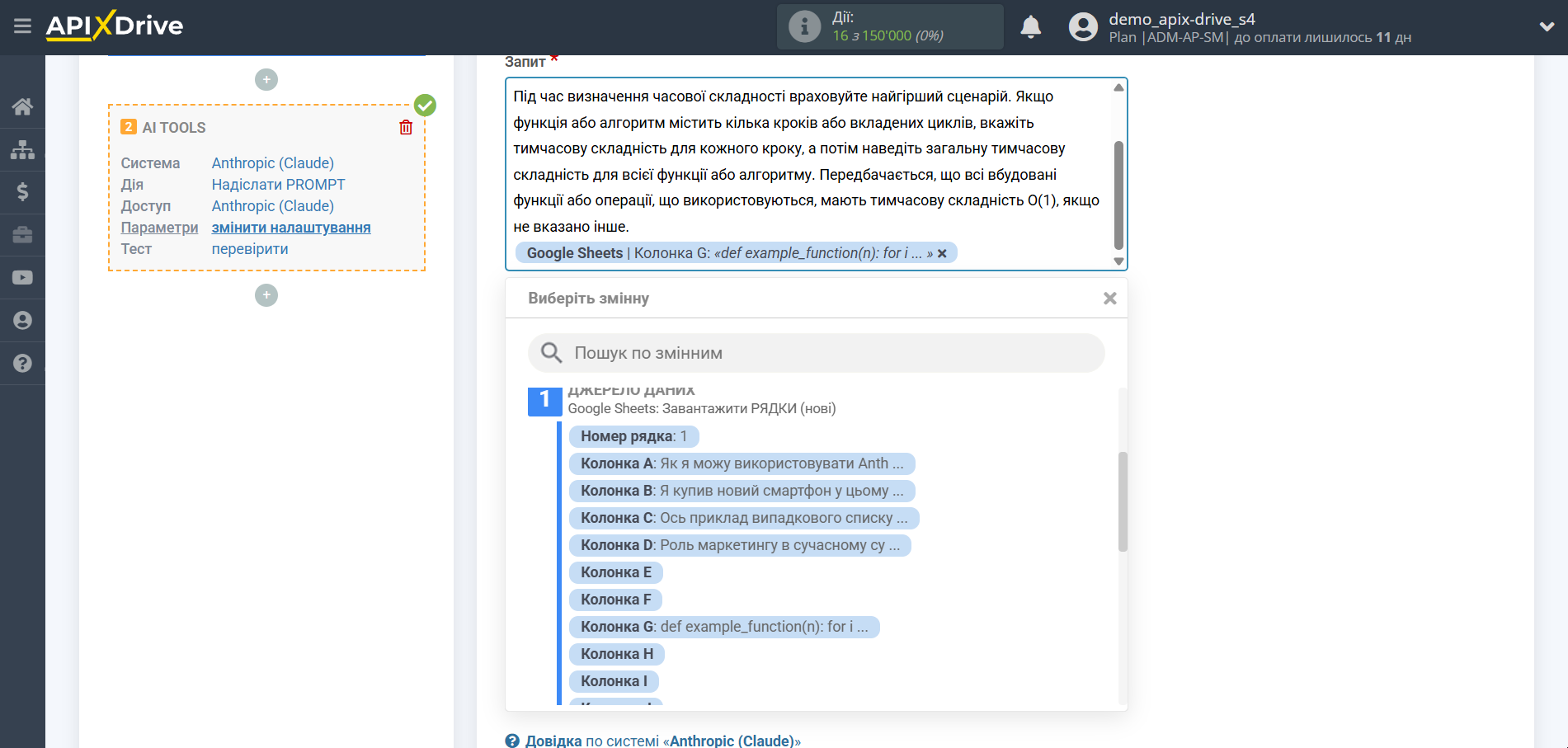Select variable Колонка H
The width and height of the screenshot is (1568, 748).
(616, 654)
